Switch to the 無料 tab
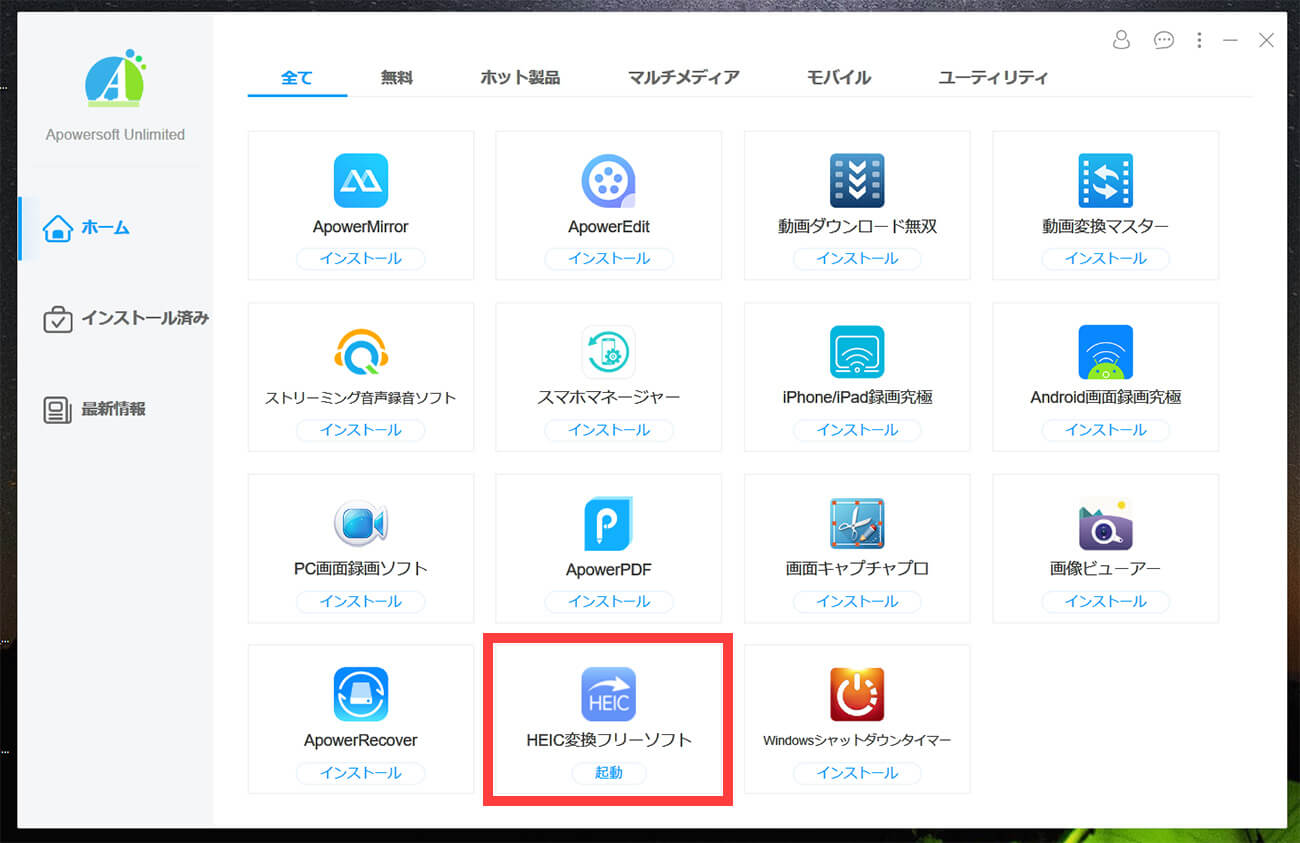The height and width of the screenshot is (843, 1300). click(x=396, y=77)
